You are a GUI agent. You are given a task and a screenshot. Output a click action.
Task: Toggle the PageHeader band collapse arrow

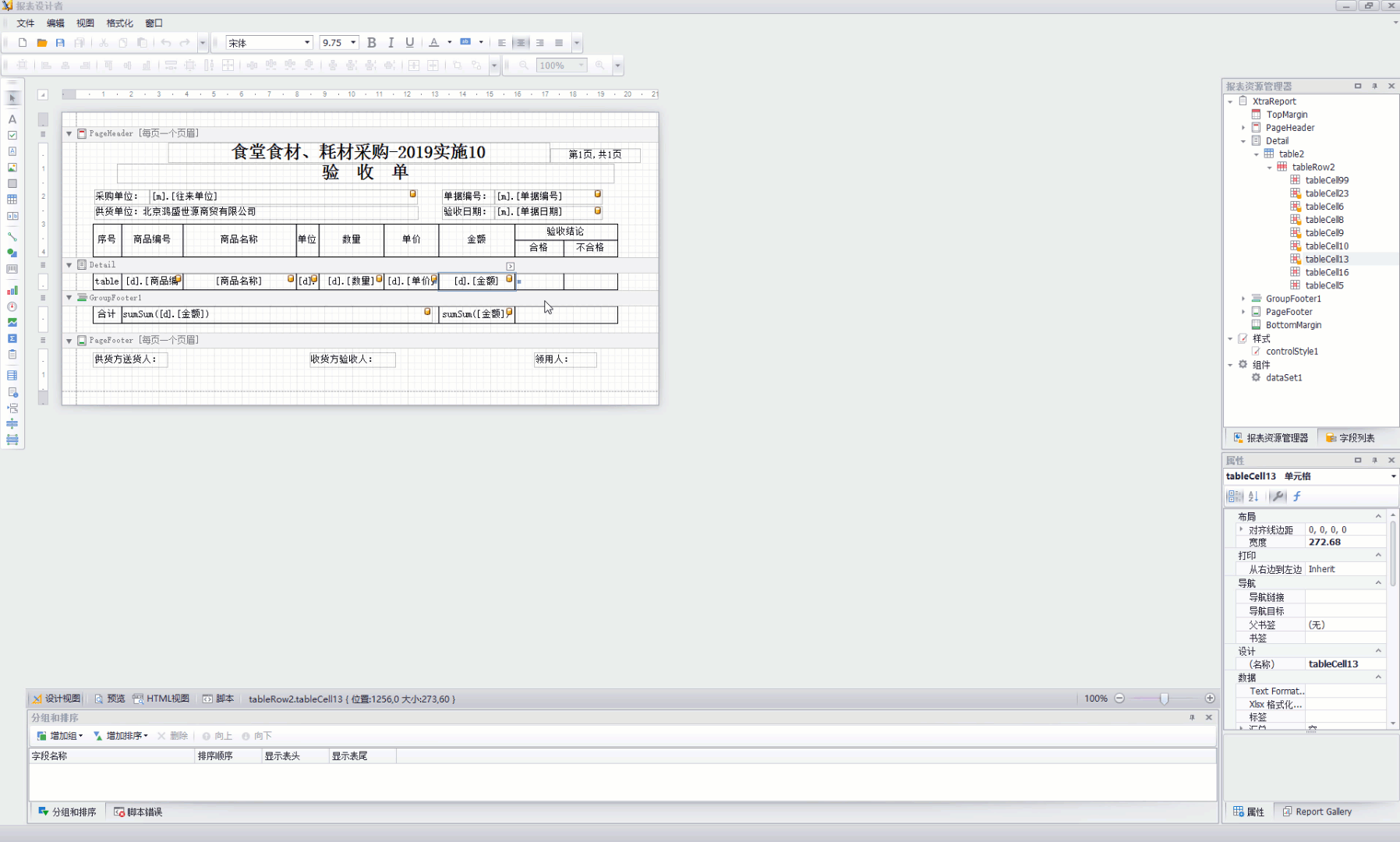click(69, 134)
